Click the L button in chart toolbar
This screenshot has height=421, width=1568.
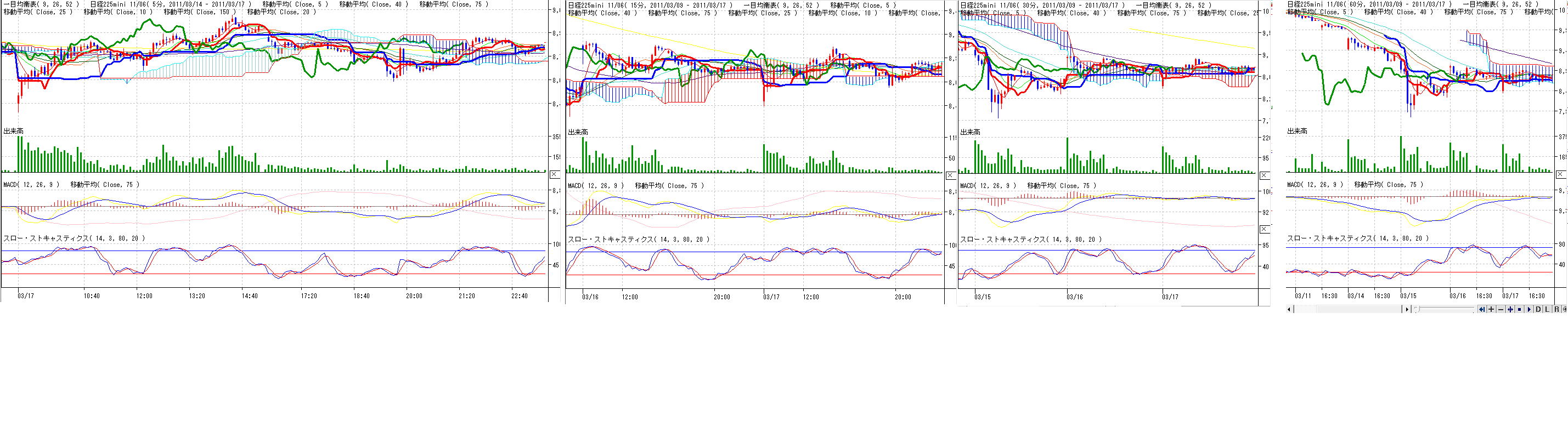1547,310
